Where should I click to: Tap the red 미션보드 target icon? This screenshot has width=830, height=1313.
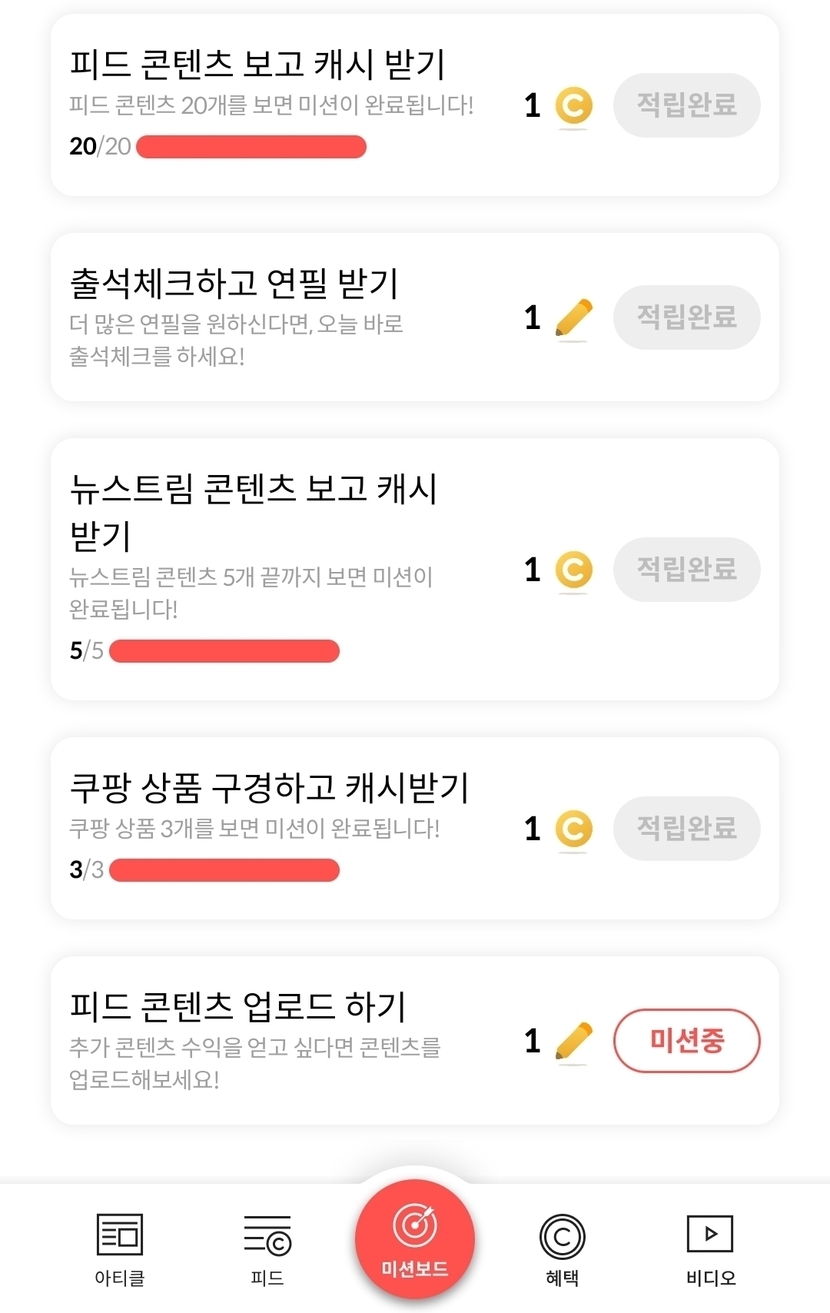414,1226
